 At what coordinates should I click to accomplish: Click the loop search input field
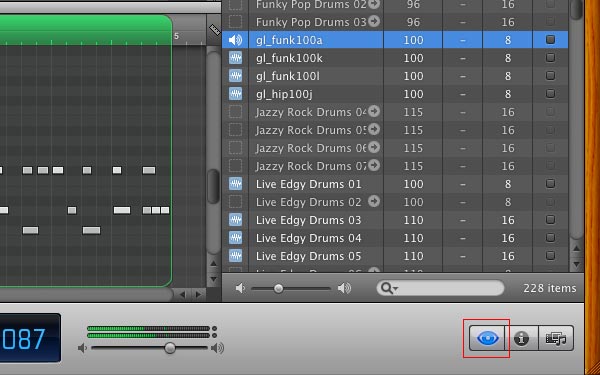click(440, 288)
